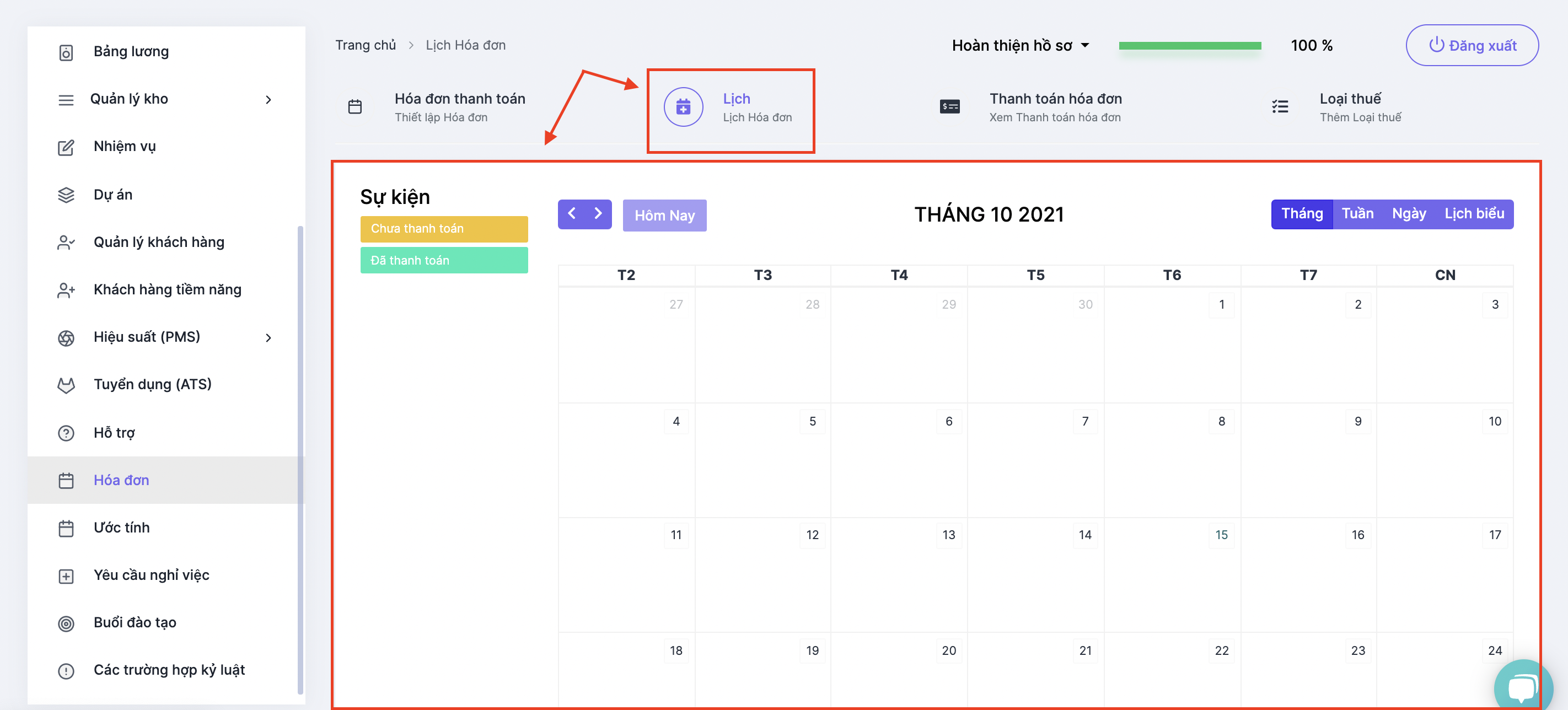Click the Tuyển dụng (ATS) icon

point(66,385)
